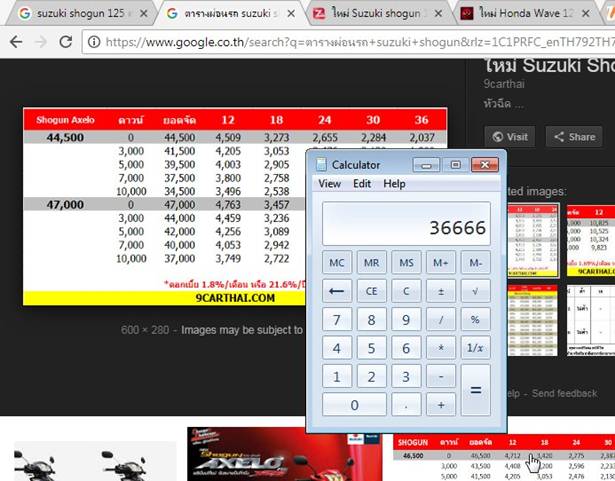The width and height of the screenshot is (615, 481).
Task: Switch to the Honda Wave tab
Action: 526,13
